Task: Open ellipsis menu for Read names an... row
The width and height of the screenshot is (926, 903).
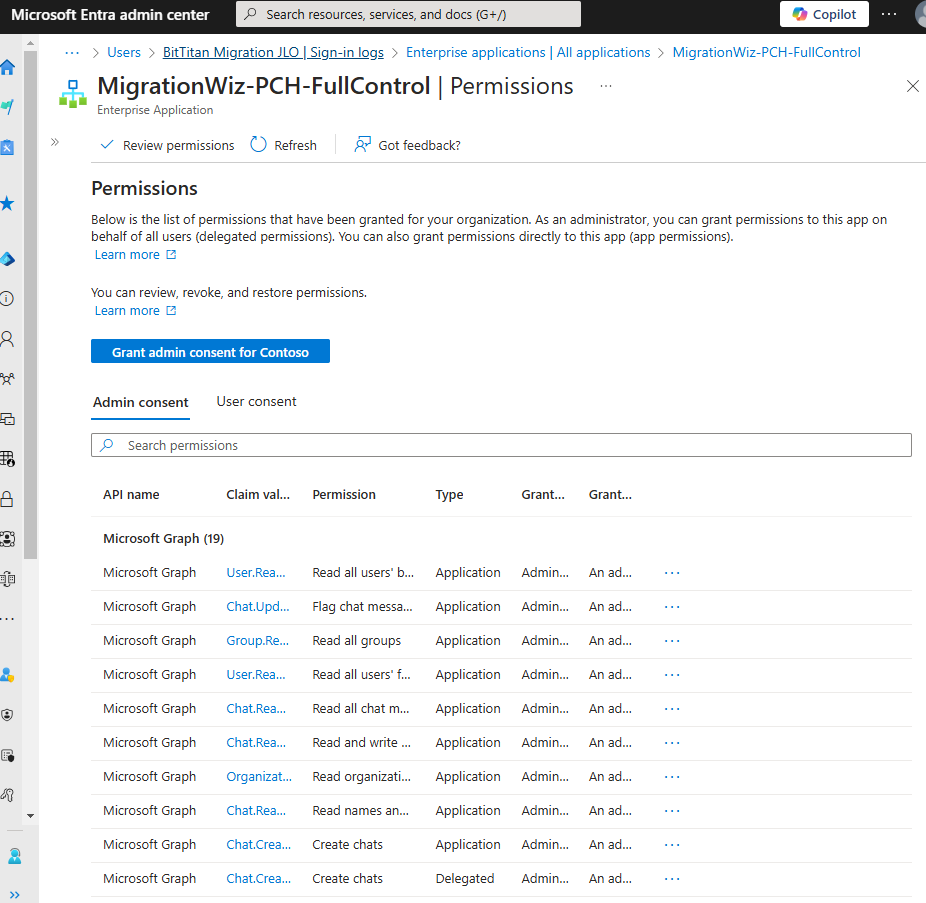Action: coord(672,811)
